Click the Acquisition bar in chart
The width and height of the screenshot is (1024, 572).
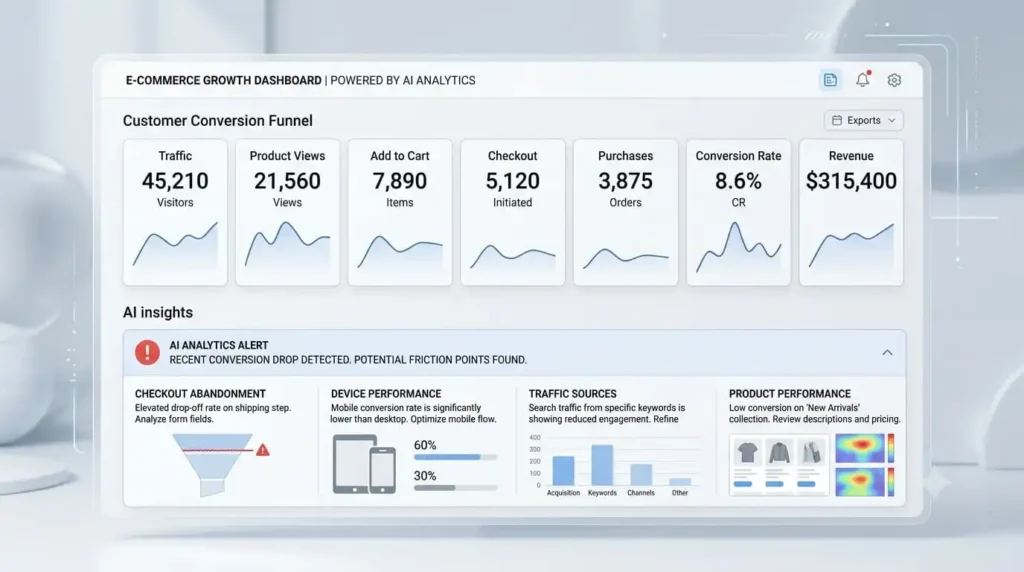[x=563, y=471]
